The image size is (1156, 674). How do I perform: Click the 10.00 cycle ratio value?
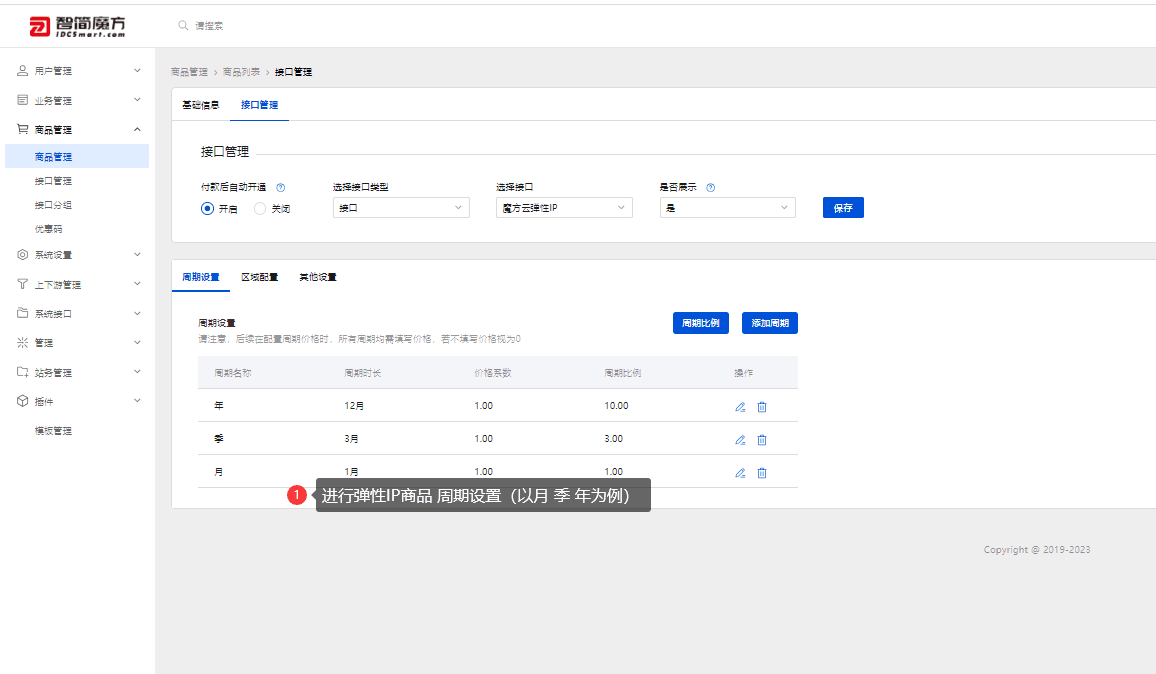pyautogui.click(x=616, y=406)
